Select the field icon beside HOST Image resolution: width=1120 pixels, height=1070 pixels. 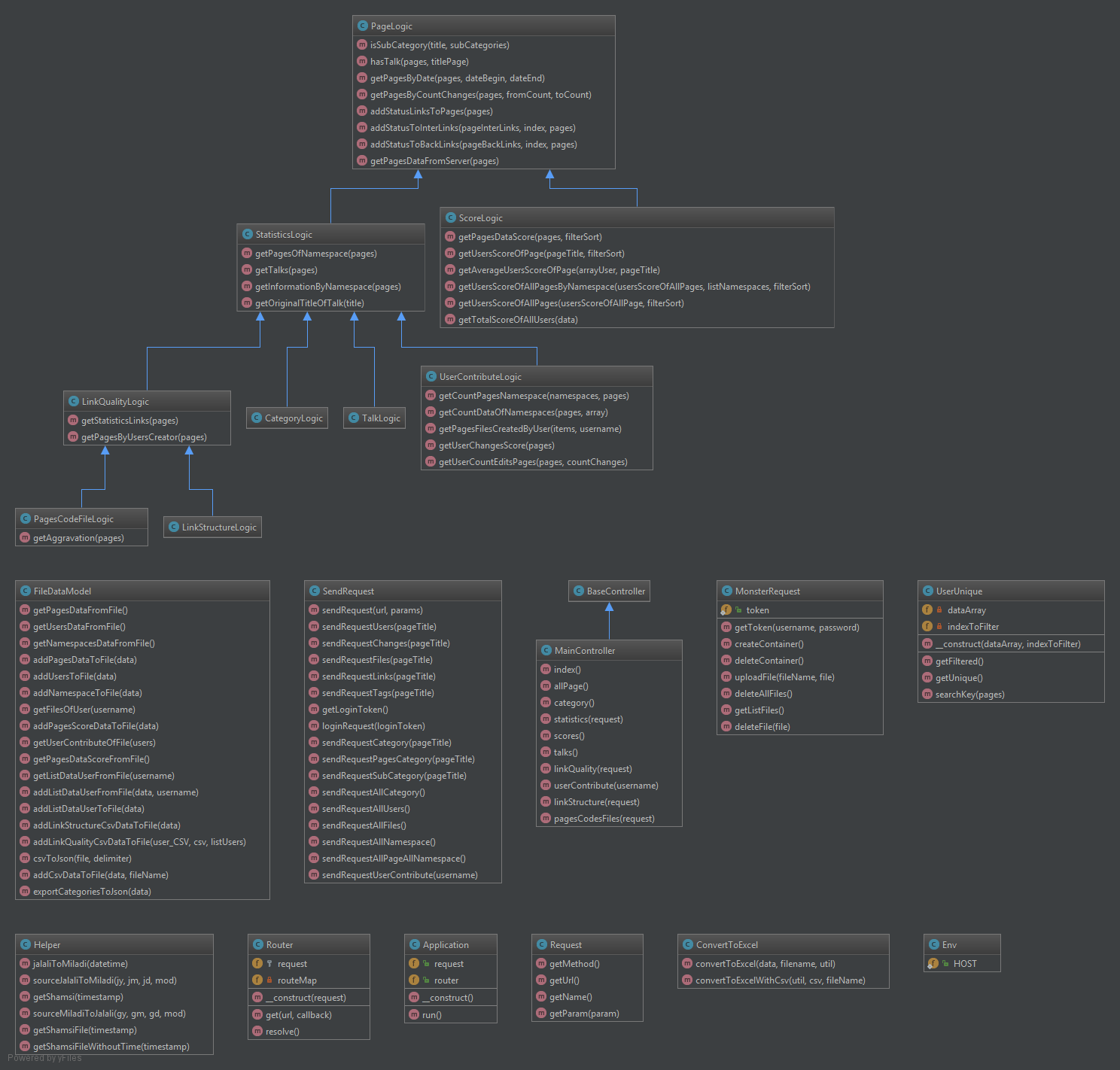point(933,963)
